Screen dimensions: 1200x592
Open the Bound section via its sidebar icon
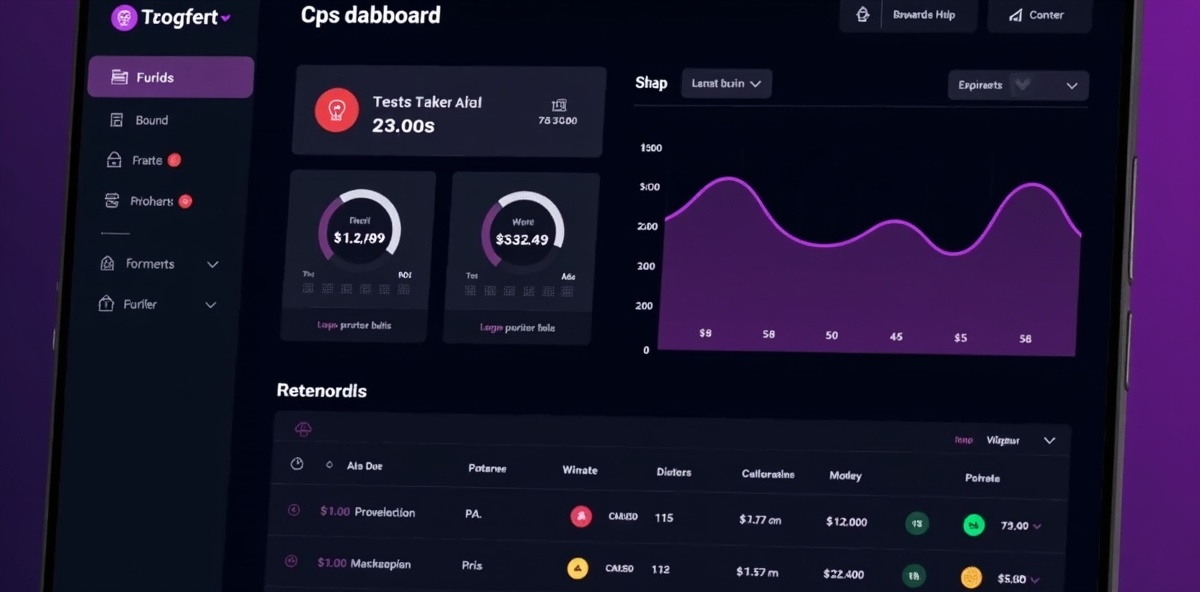[x=116, y=120]
